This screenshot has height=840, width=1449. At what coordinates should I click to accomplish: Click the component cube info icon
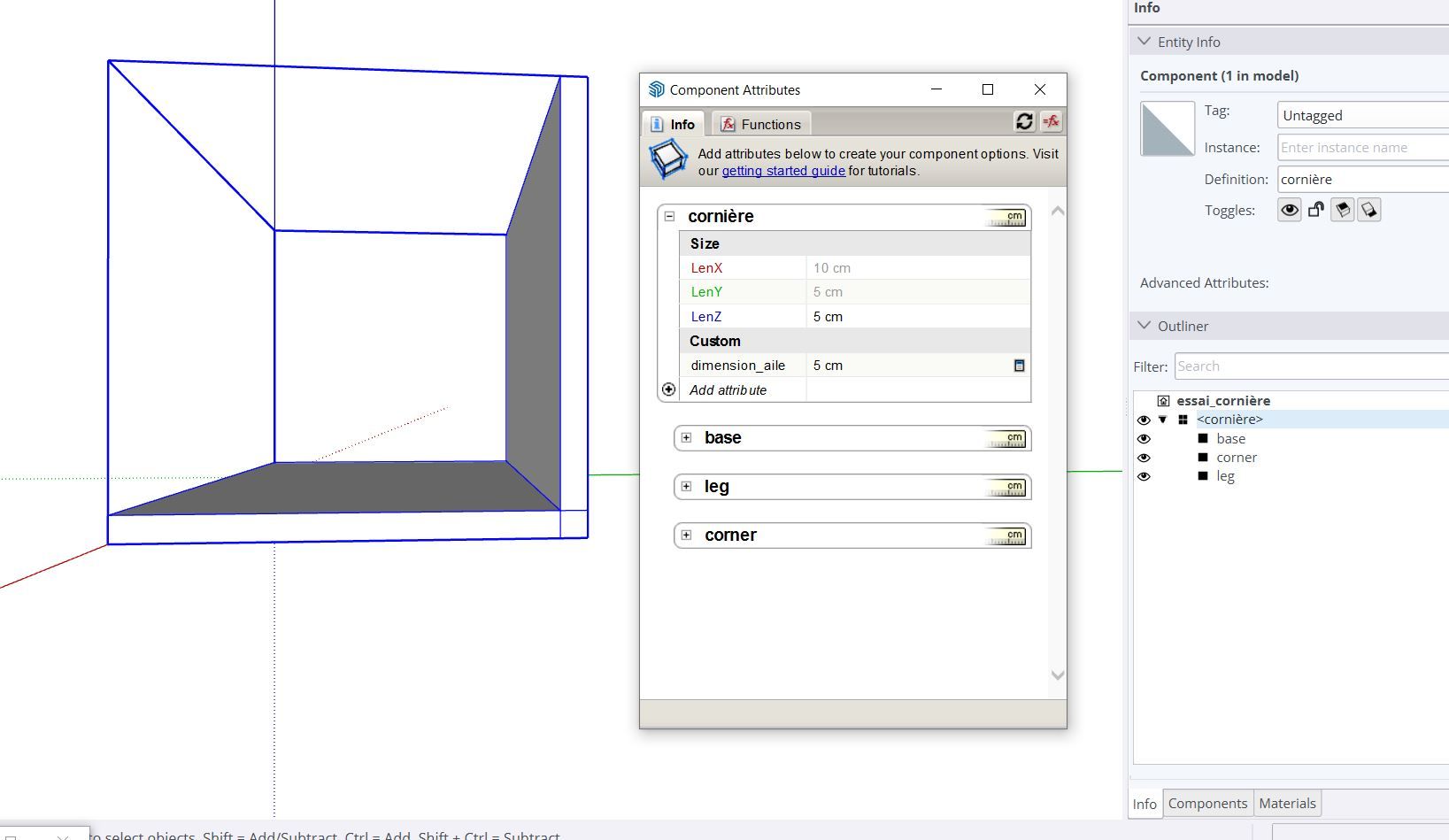pyautogui.click(x=668, y=160)
